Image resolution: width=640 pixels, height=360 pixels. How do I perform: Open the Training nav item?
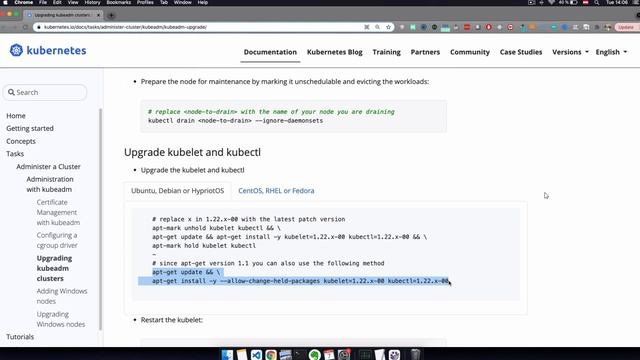(387, 52)
